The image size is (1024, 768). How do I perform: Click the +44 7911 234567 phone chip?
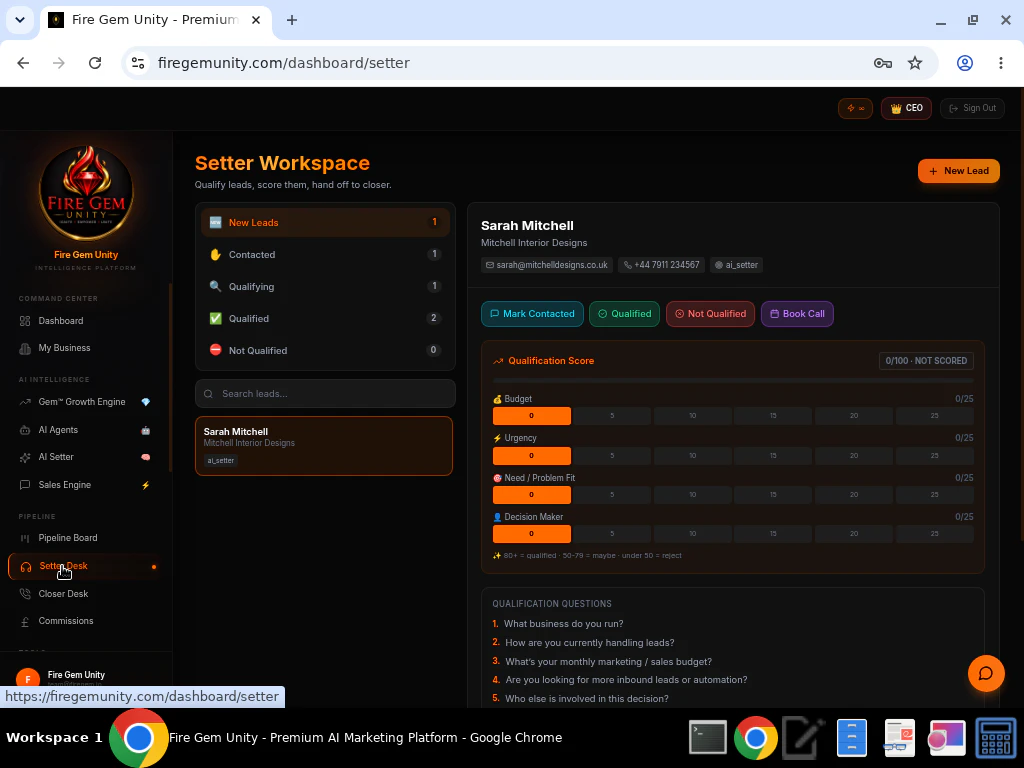[661, 265]
